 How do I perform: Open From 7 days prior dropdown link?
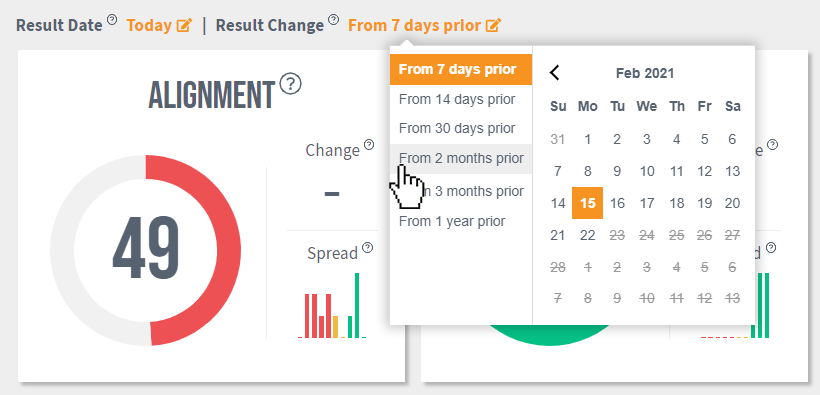tap(414, 25)
